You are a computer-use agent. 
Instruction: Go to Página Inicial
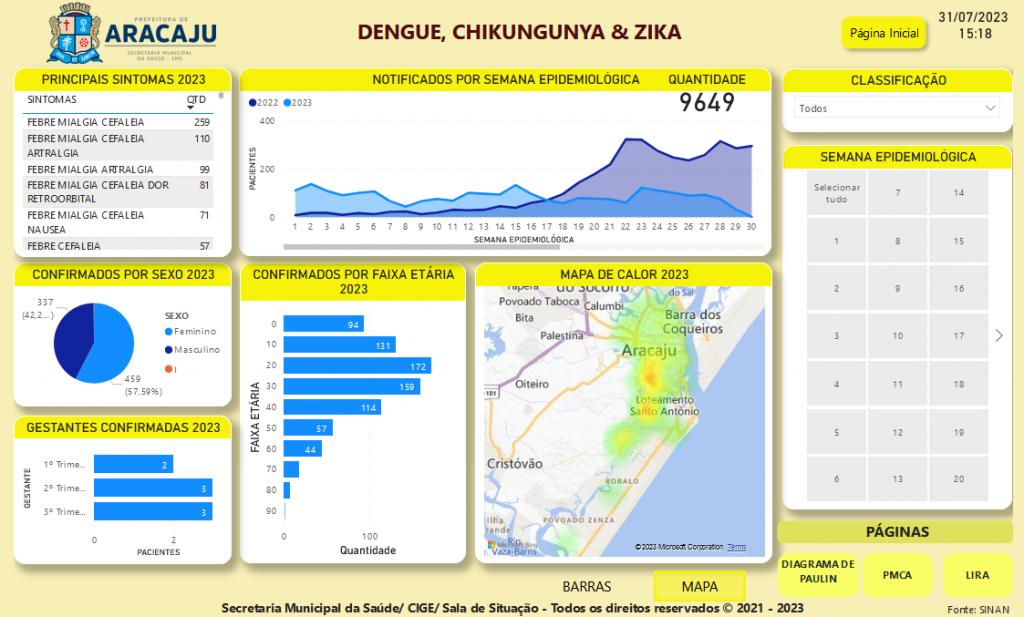click(x=884, y=33)
